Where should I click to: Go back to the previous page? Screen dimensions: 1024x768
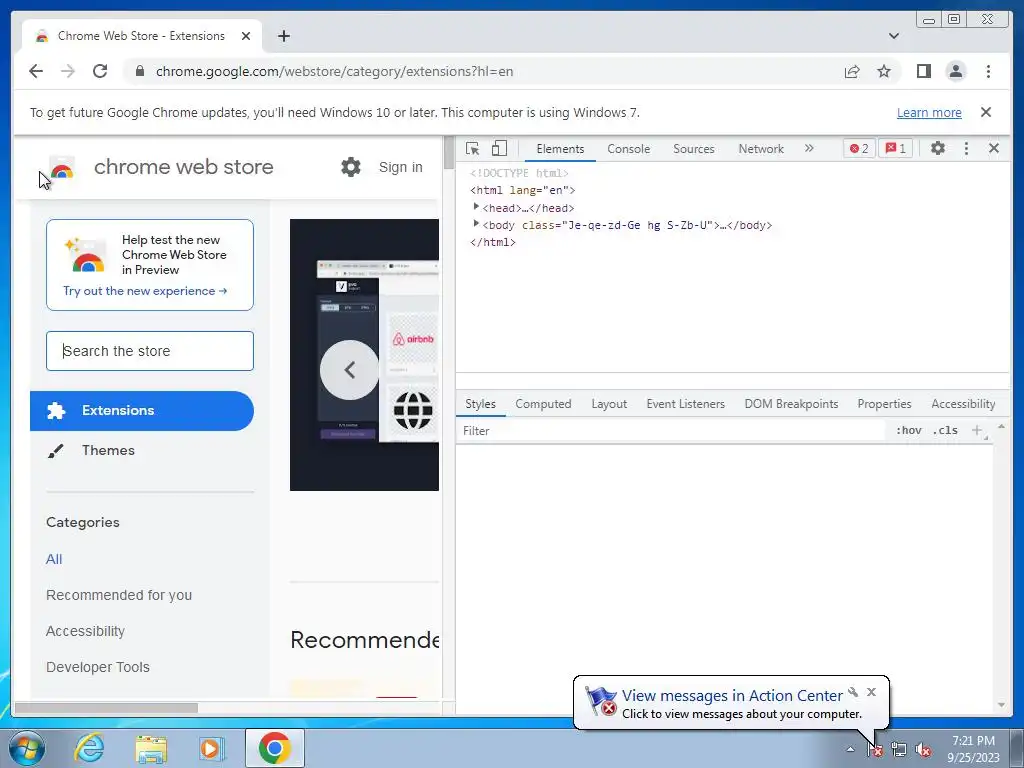pos(36,71)
